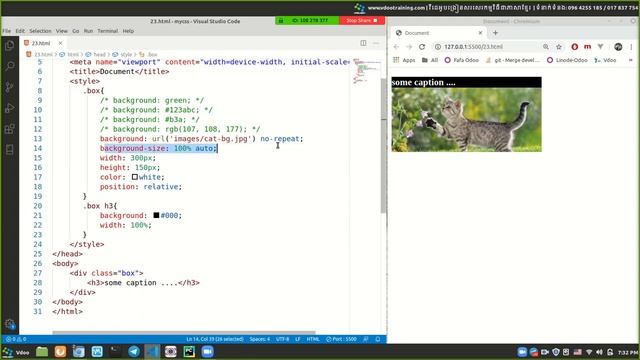The width and height of the screenshot is (640, 360).
Task: Open the Edit menu
Action: click(20, 31)
